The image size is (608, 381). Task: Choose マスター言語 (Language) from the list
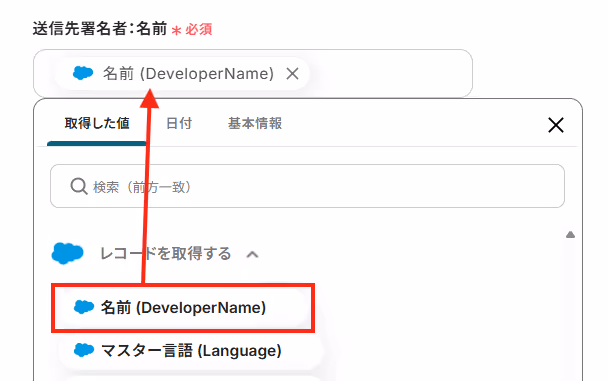click(x=190, y=351)
